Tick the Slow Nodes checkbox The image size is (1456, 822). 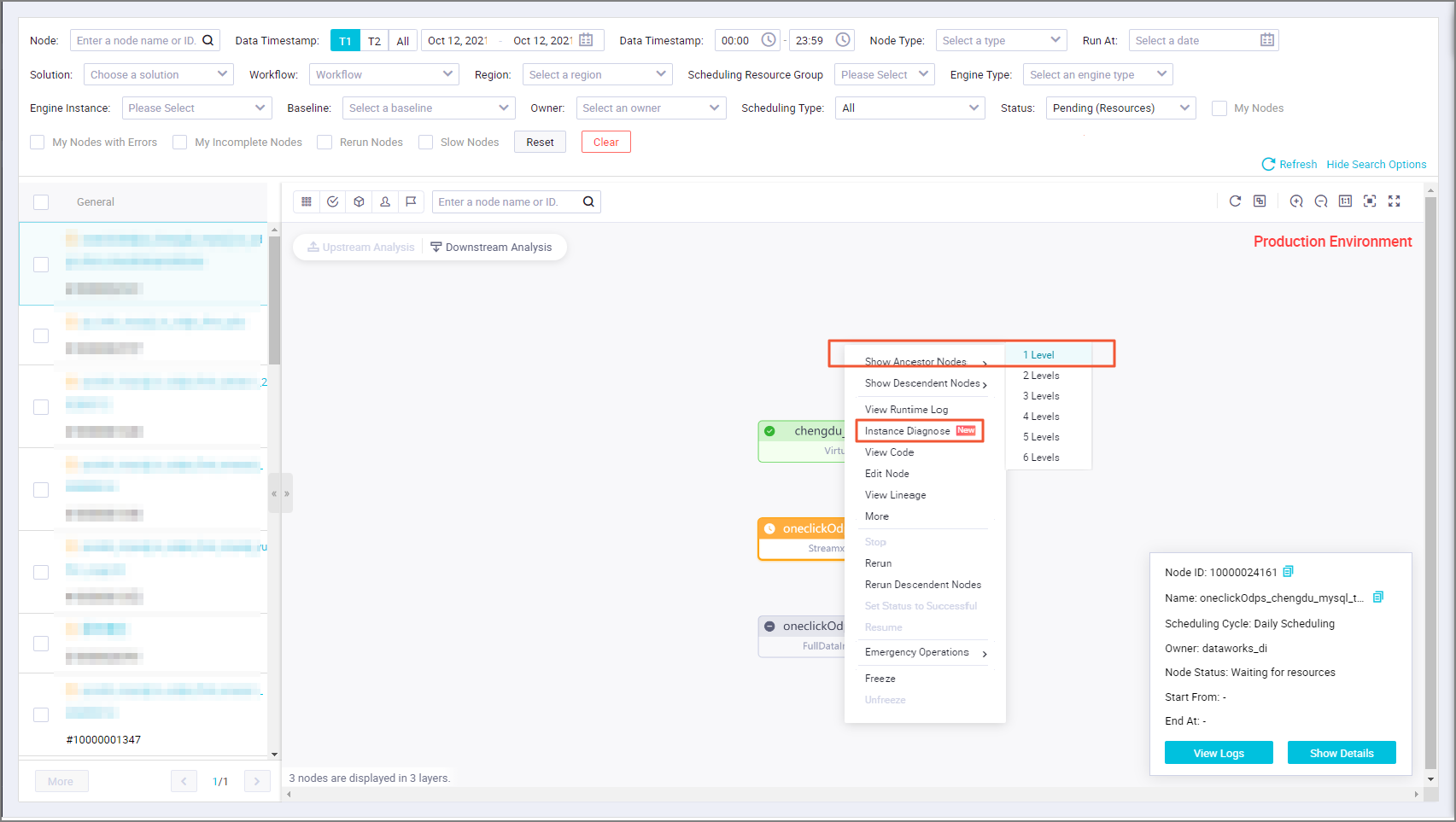tap(425, 143)
